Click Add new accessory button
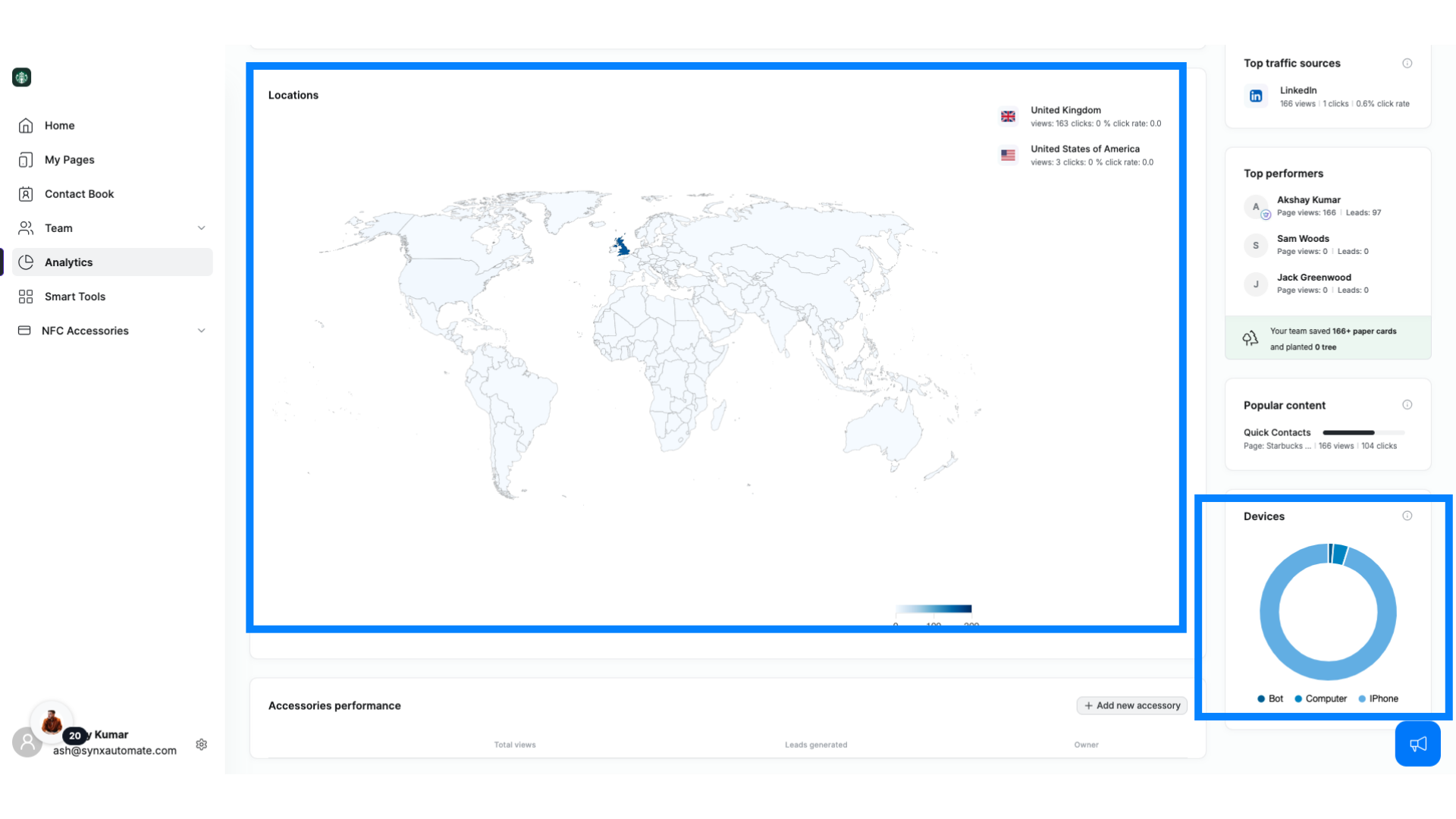 click(1131, 705)
